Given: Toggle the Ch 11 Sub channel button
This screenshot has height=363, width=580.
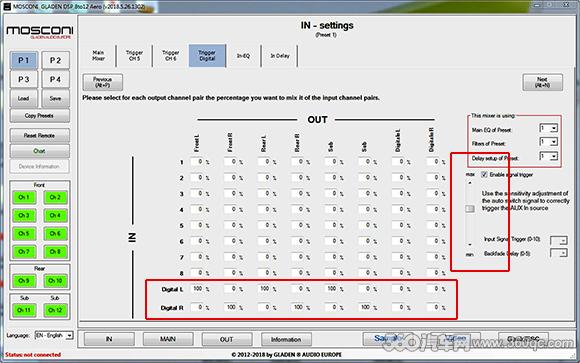Looking at the screenshot, I should click(24, 310).
